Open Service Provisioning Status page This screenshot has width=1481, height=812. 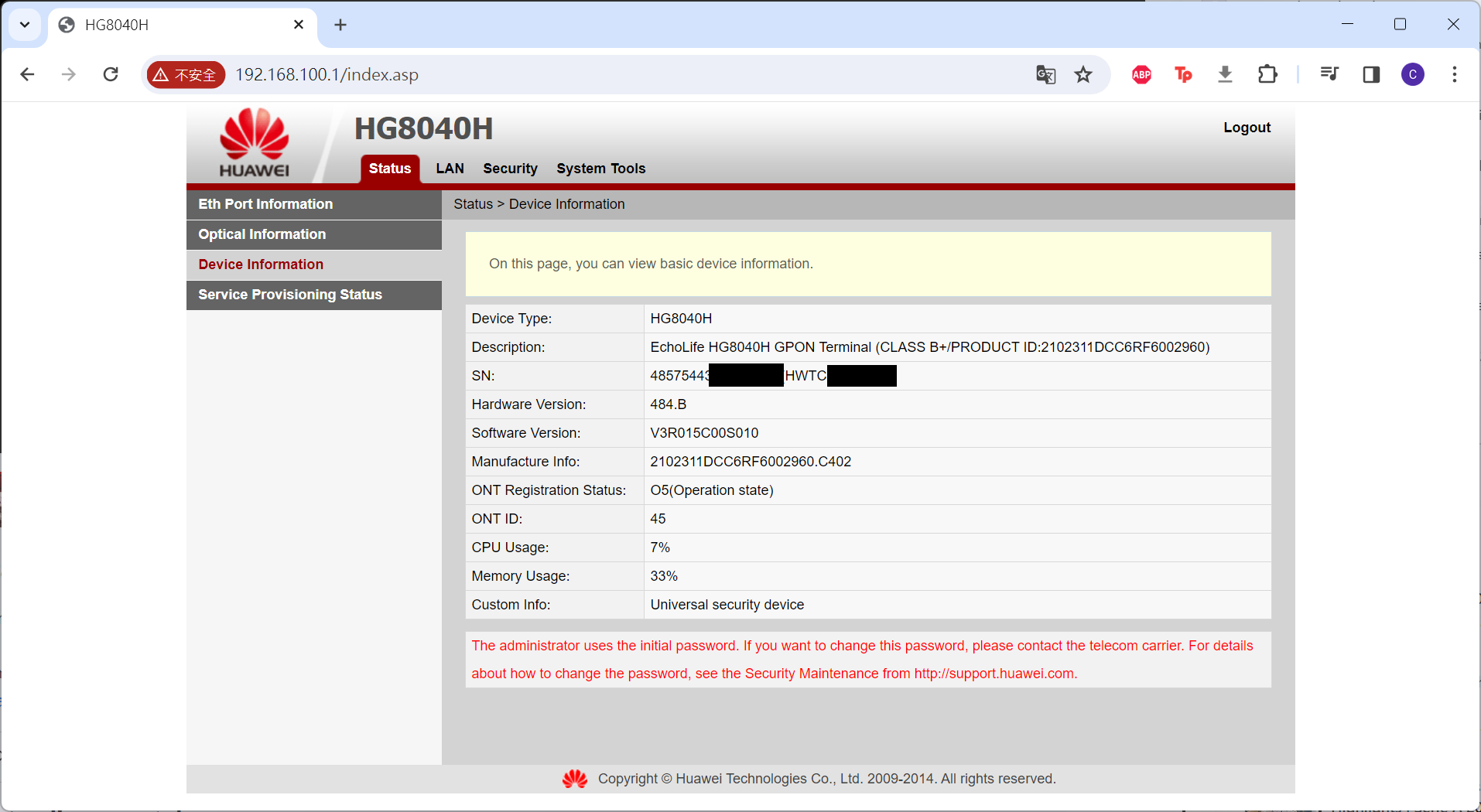[x=314, y=295]
